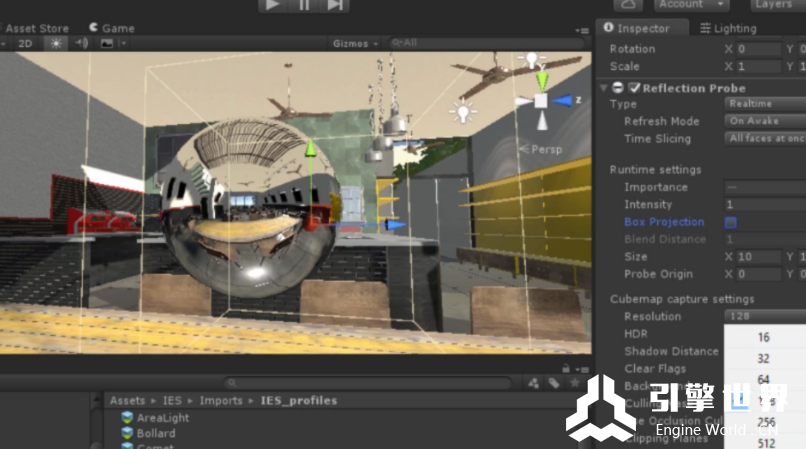Screen dimensions: 806x449
Task: Click the Step frame button
Action: tap(335, 5)
